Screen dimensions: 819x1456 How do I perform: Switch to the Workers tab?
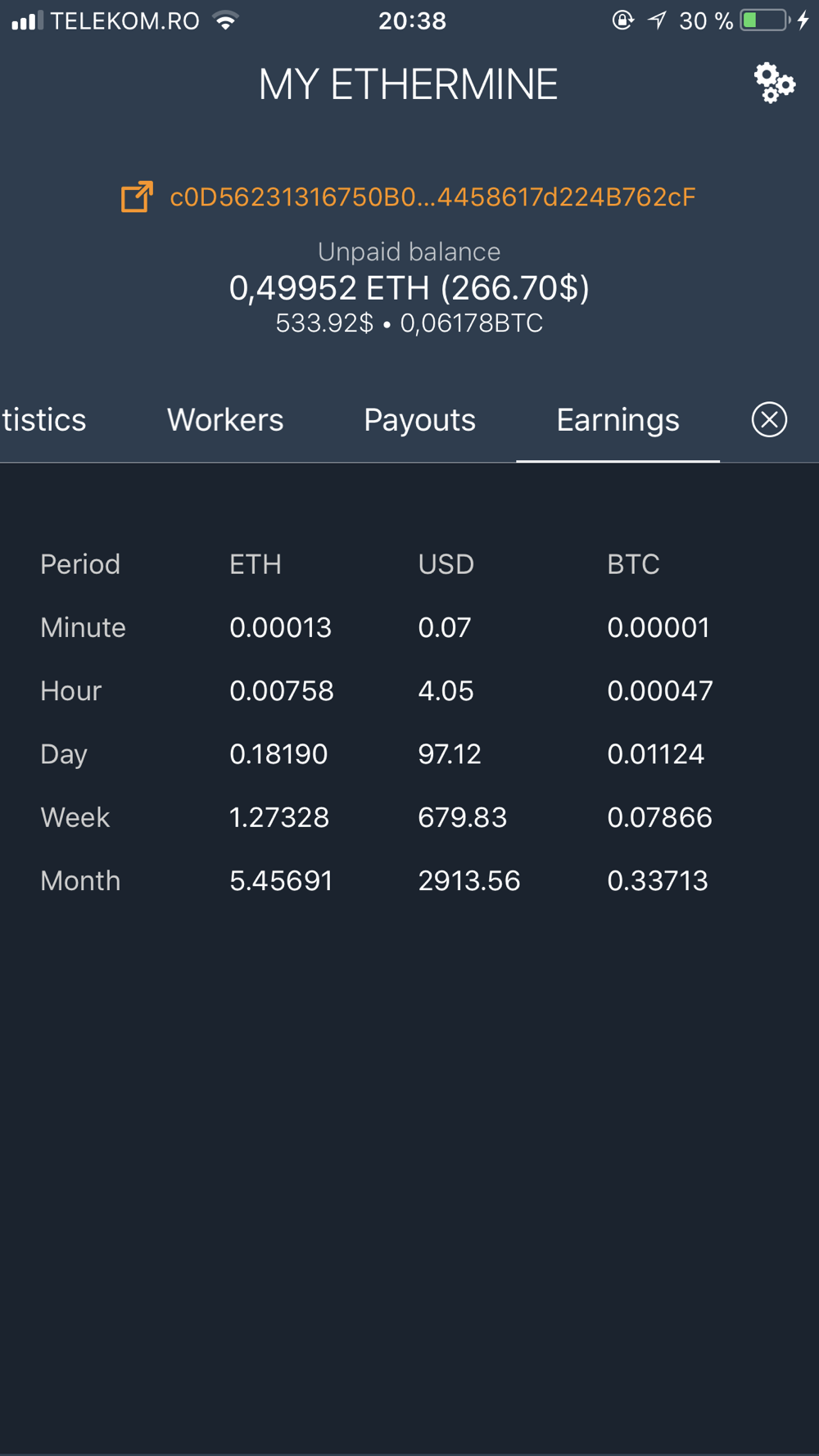pyautogui.click(x=225, y=420)
